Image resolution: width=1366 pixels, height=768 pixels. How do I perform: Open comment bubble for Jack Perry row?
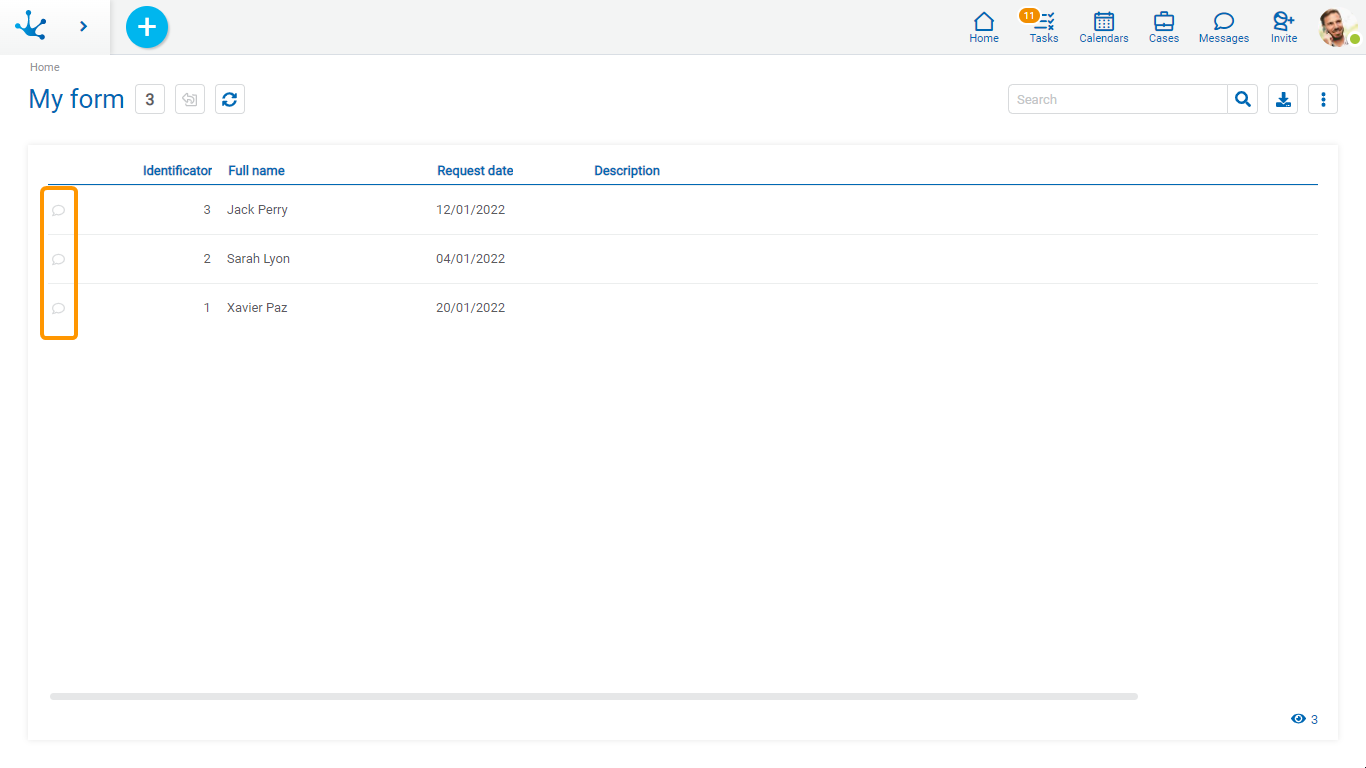pyautogui.click(x=58, y=210)
